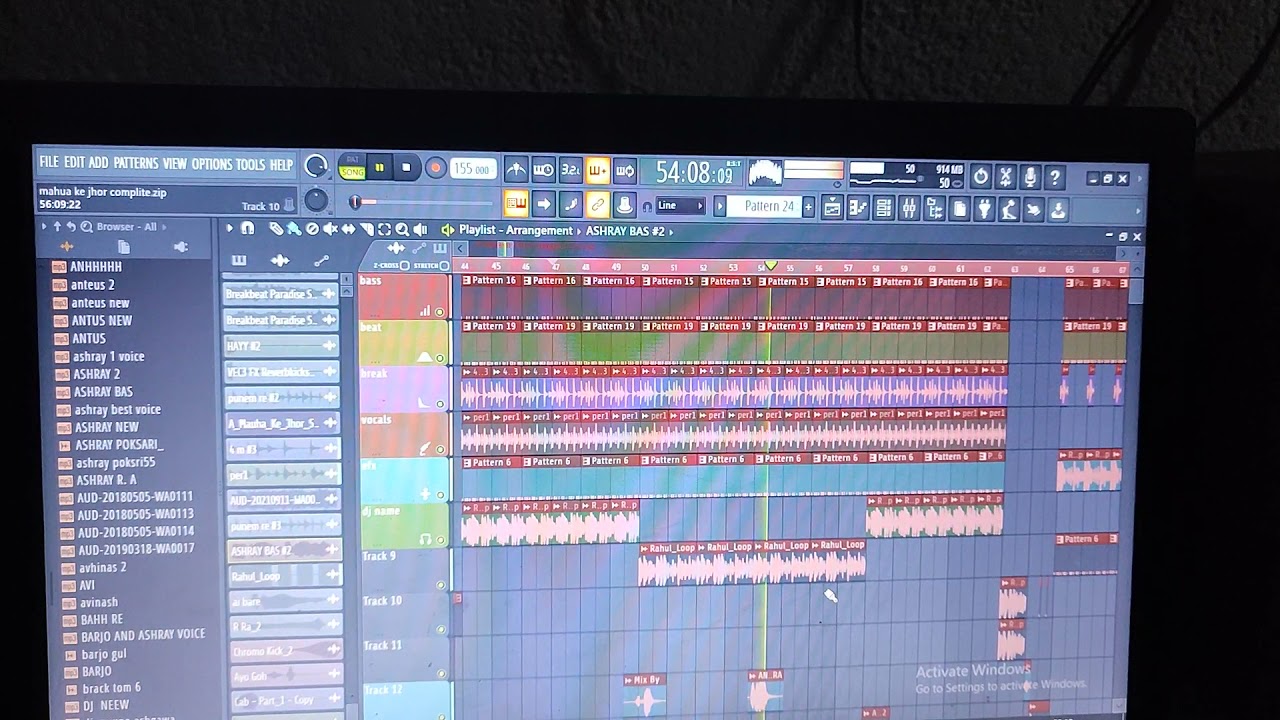This screenshot has height=720, width=1280.
Task: Mute the bass track
Action: [x=439, y=312]
